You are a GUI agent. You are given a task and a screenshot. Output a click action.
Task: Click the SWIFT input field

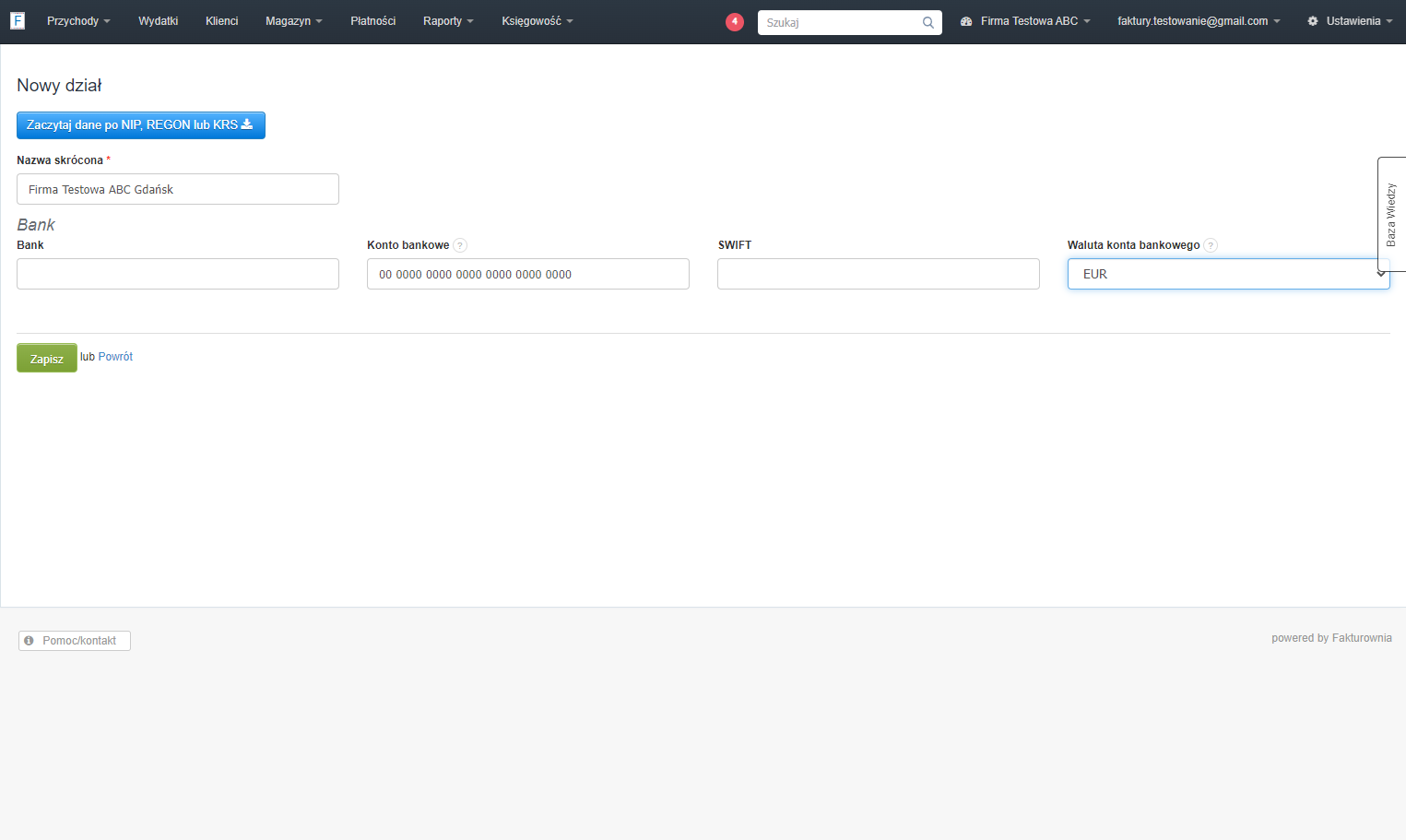point(879,274)
